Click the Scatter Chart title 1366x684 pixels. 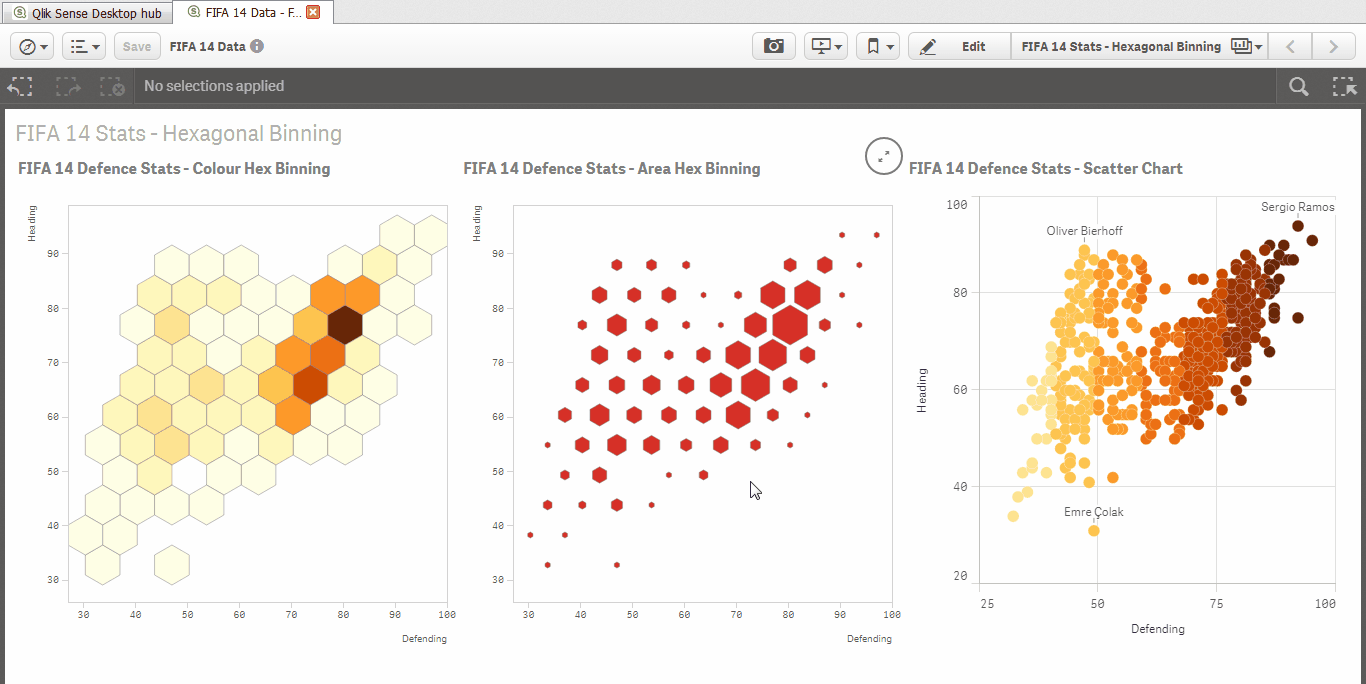(x=1045, y=168)
